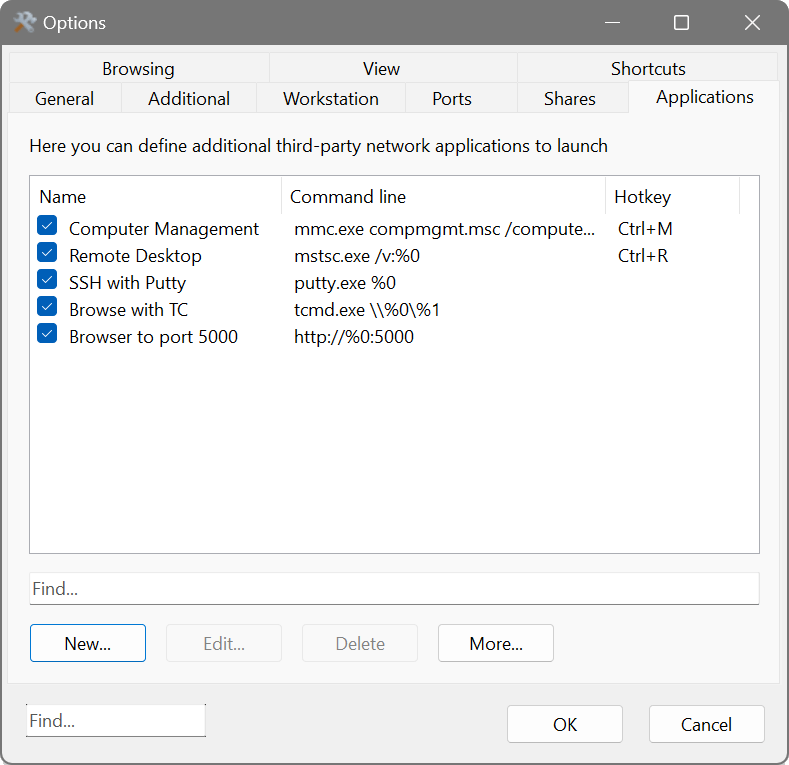Select the Shortcuts tab
Image resolution: width=789 pixels, height=765 pixels.
(x=648, y=69)
